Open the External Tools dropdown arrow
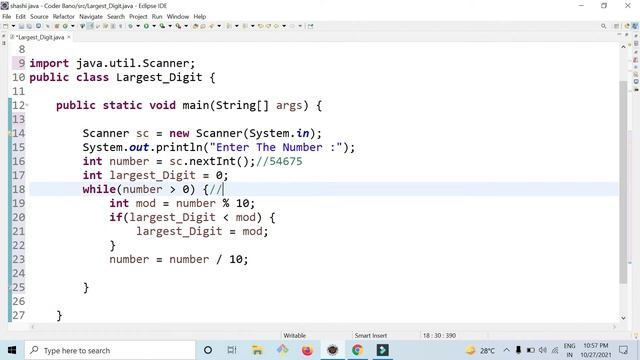The image size is (640, 360). point(186,26)
